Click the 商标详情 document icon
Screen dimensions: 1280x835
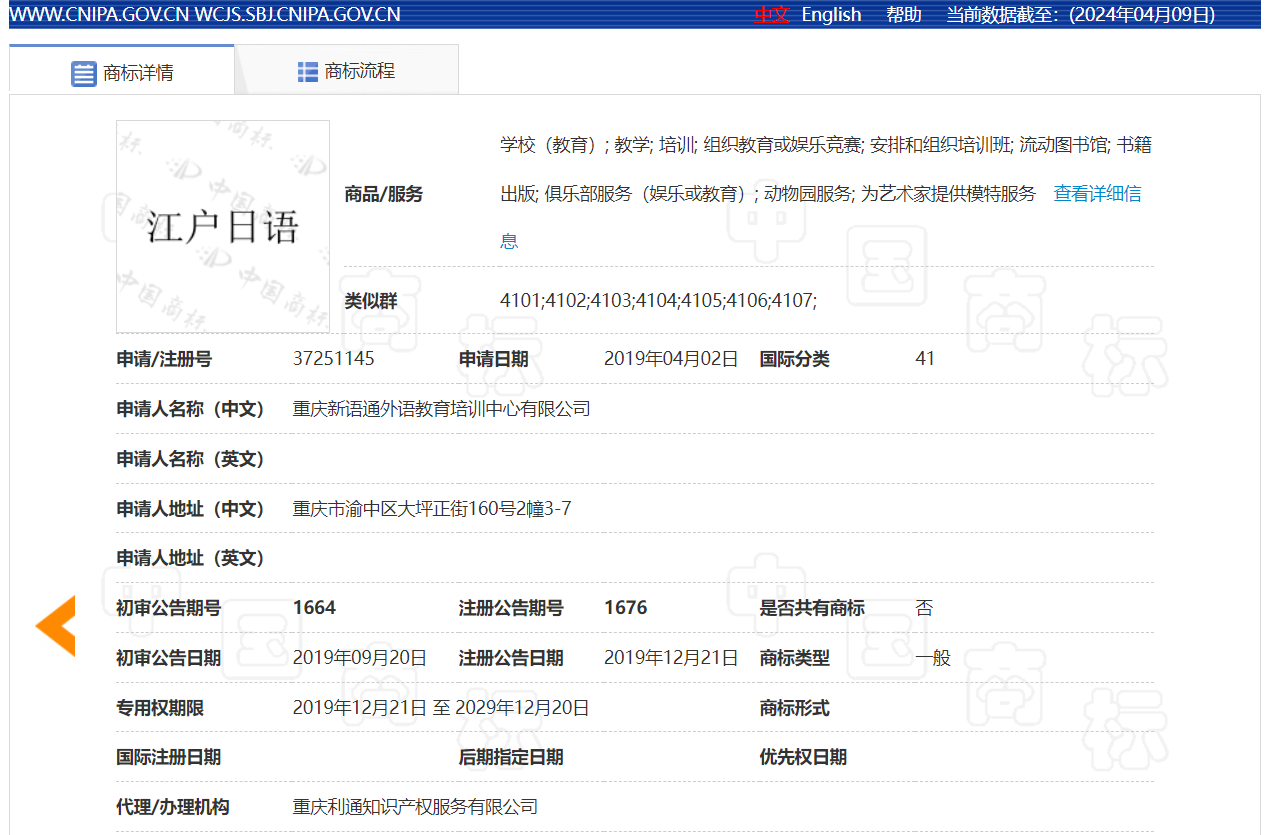(84, 73)
